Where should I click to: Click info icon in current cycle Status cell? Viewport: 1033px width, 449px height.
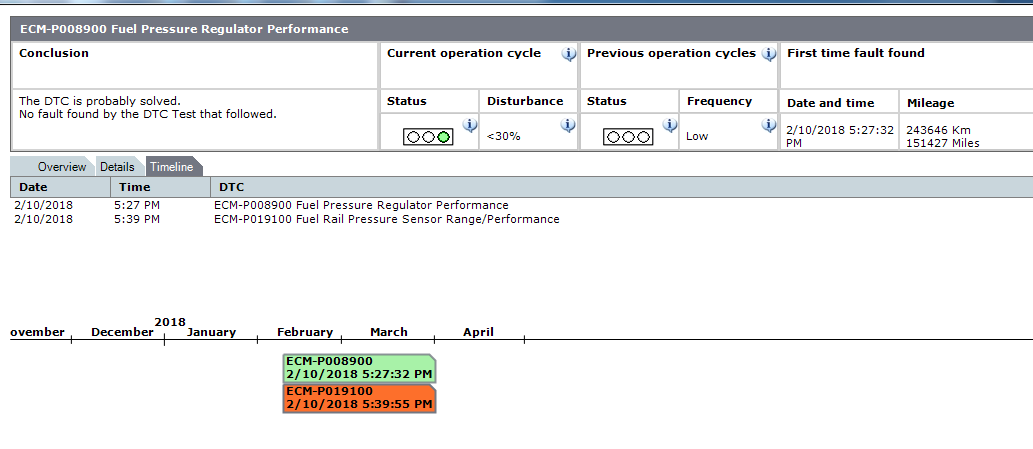pyautogui.click(x=469, y=125)
